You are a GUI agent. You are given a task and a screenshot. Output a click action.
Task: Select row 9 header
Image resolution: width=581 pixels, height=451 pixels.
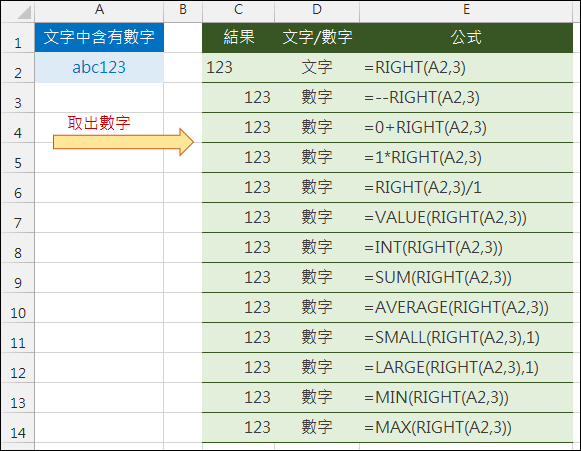(17, 278)
